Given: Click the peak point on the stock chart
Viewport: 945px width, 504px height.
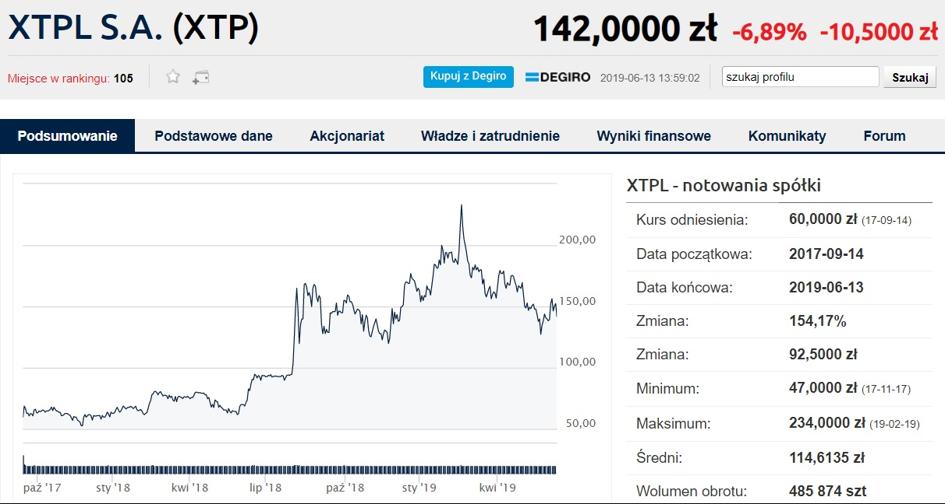Looking at the screenshot, I should pos(461,206).
